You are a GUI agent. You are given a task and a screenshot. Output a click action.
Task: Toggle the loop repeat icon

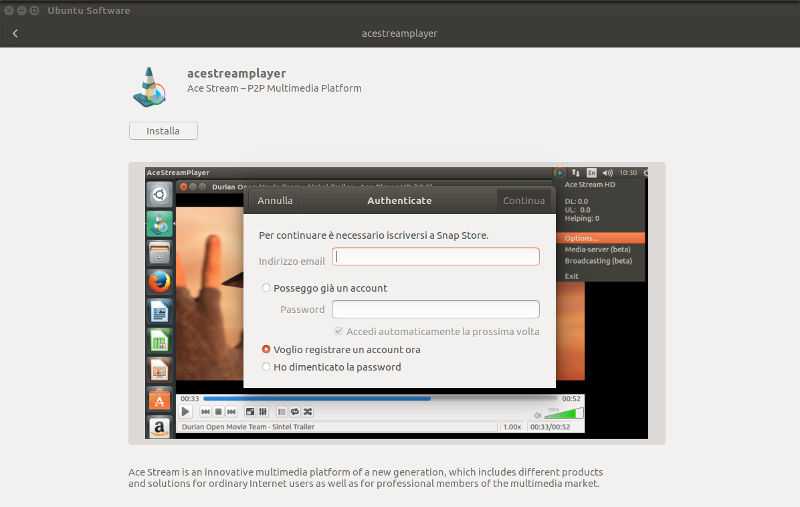click(295, 412)
